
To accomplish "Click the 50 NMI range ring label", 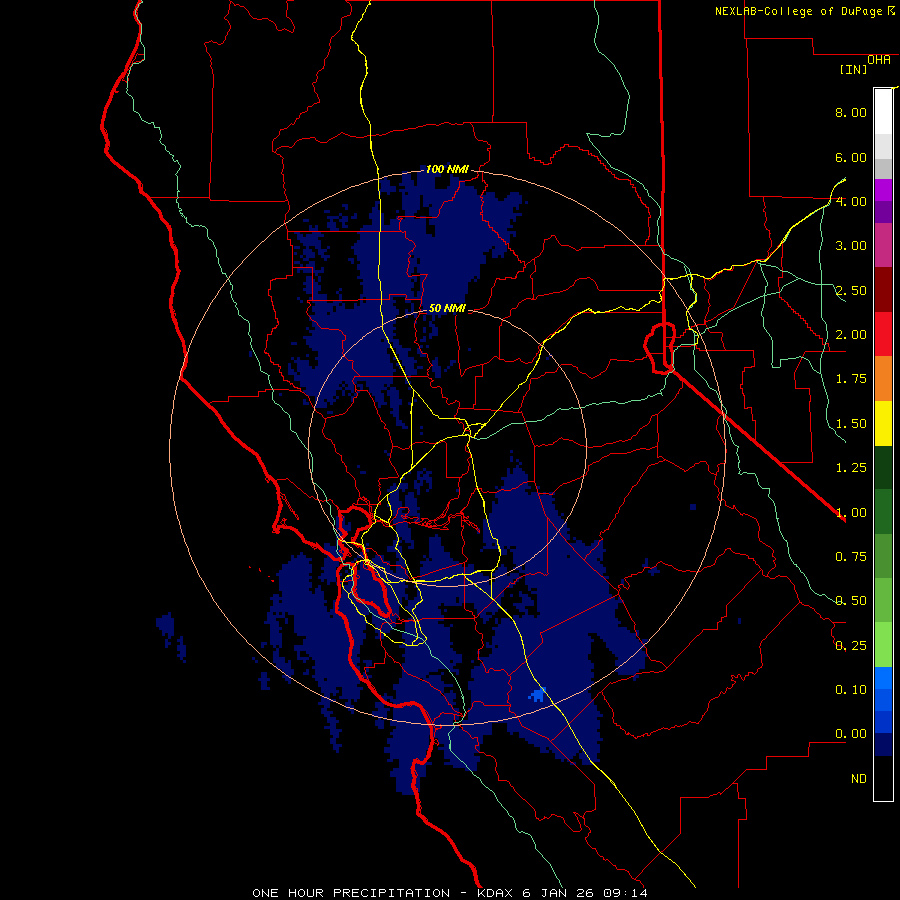I will [447, 308].
